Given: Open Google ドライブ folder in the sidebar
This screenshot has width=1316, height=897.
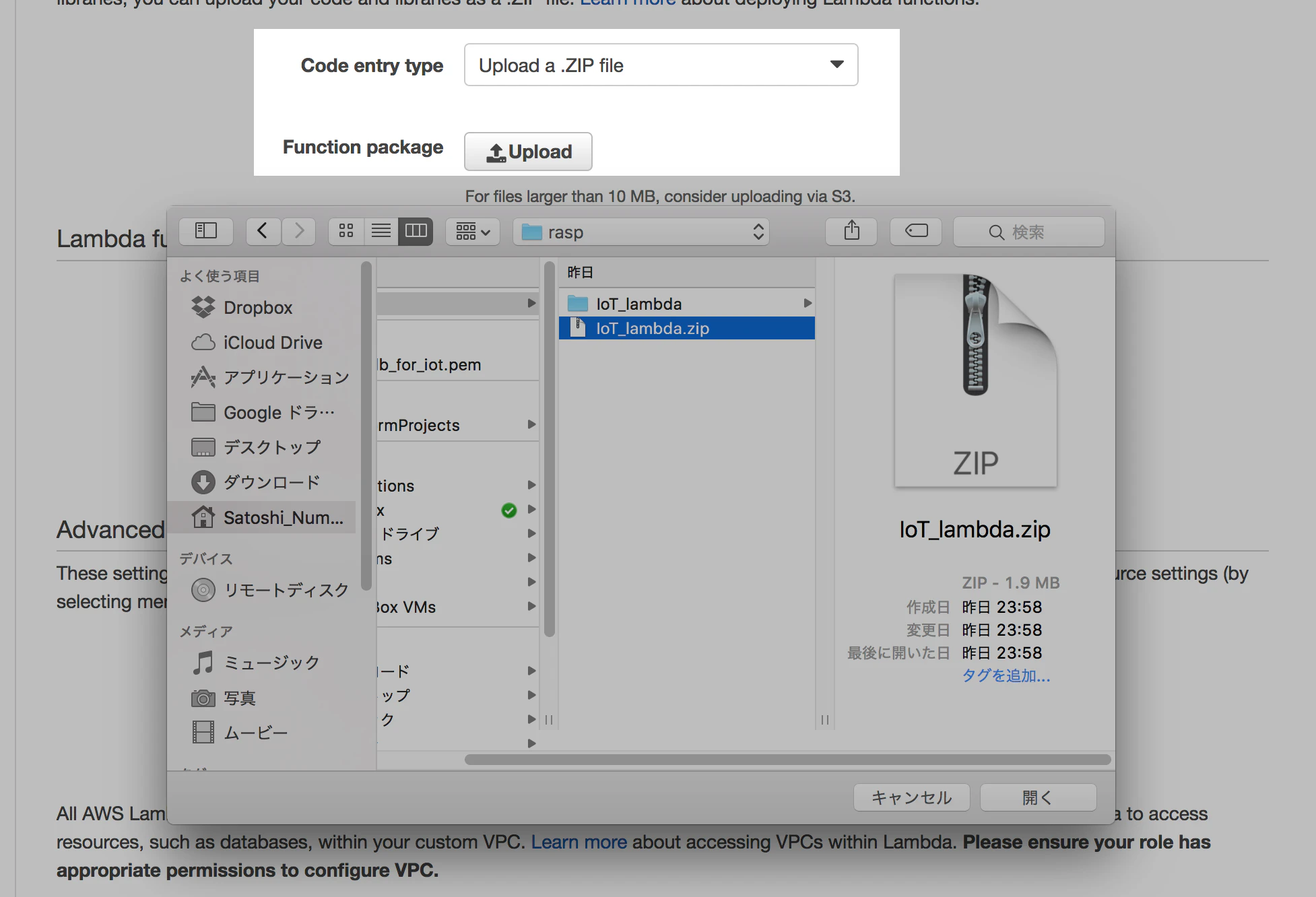Looking at the screenshot, I should click(263, 413).
